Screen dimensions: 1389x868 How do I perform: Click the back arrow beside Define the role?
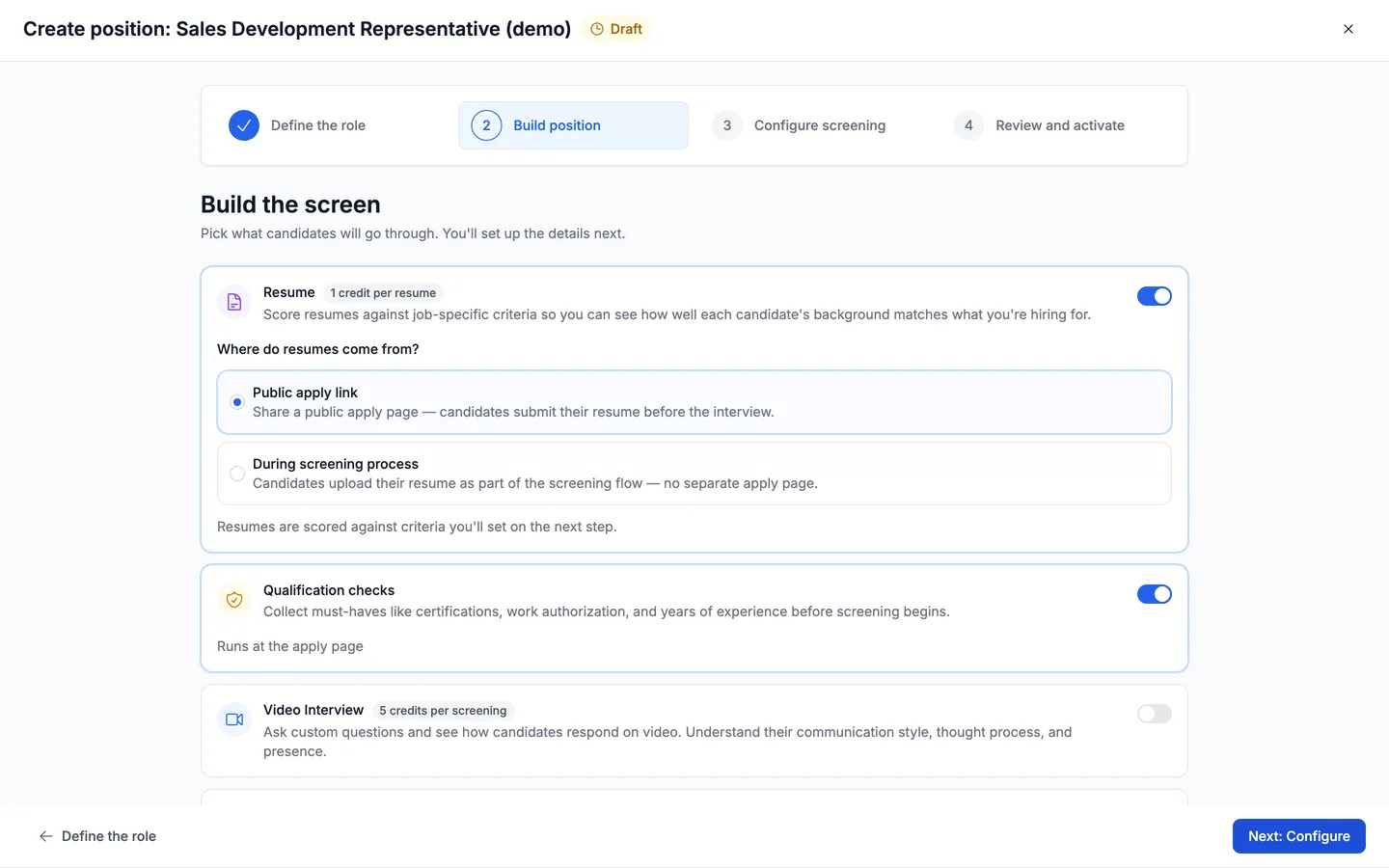45,836
